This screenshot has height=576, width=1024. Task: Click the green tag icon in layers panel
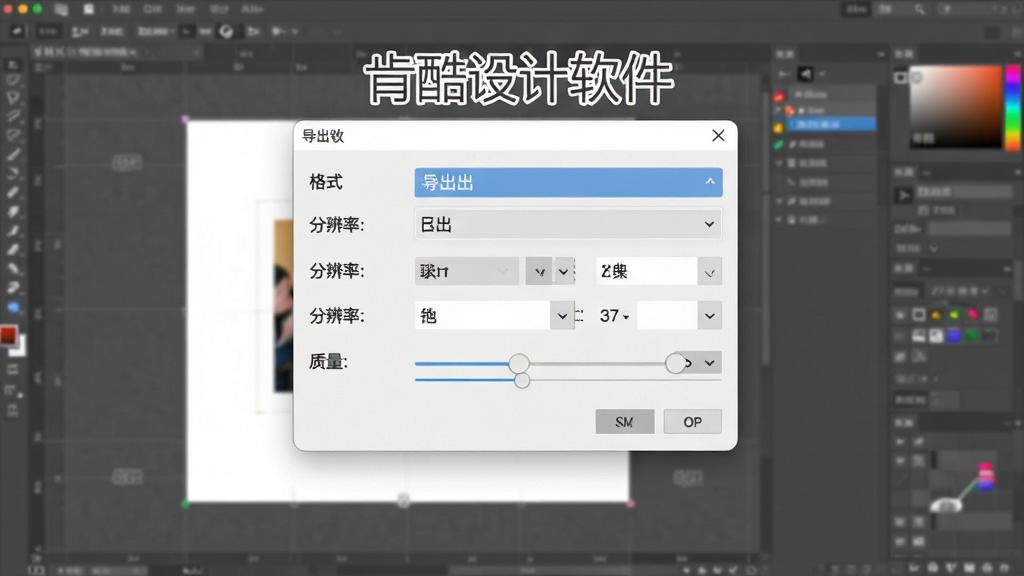778,145
